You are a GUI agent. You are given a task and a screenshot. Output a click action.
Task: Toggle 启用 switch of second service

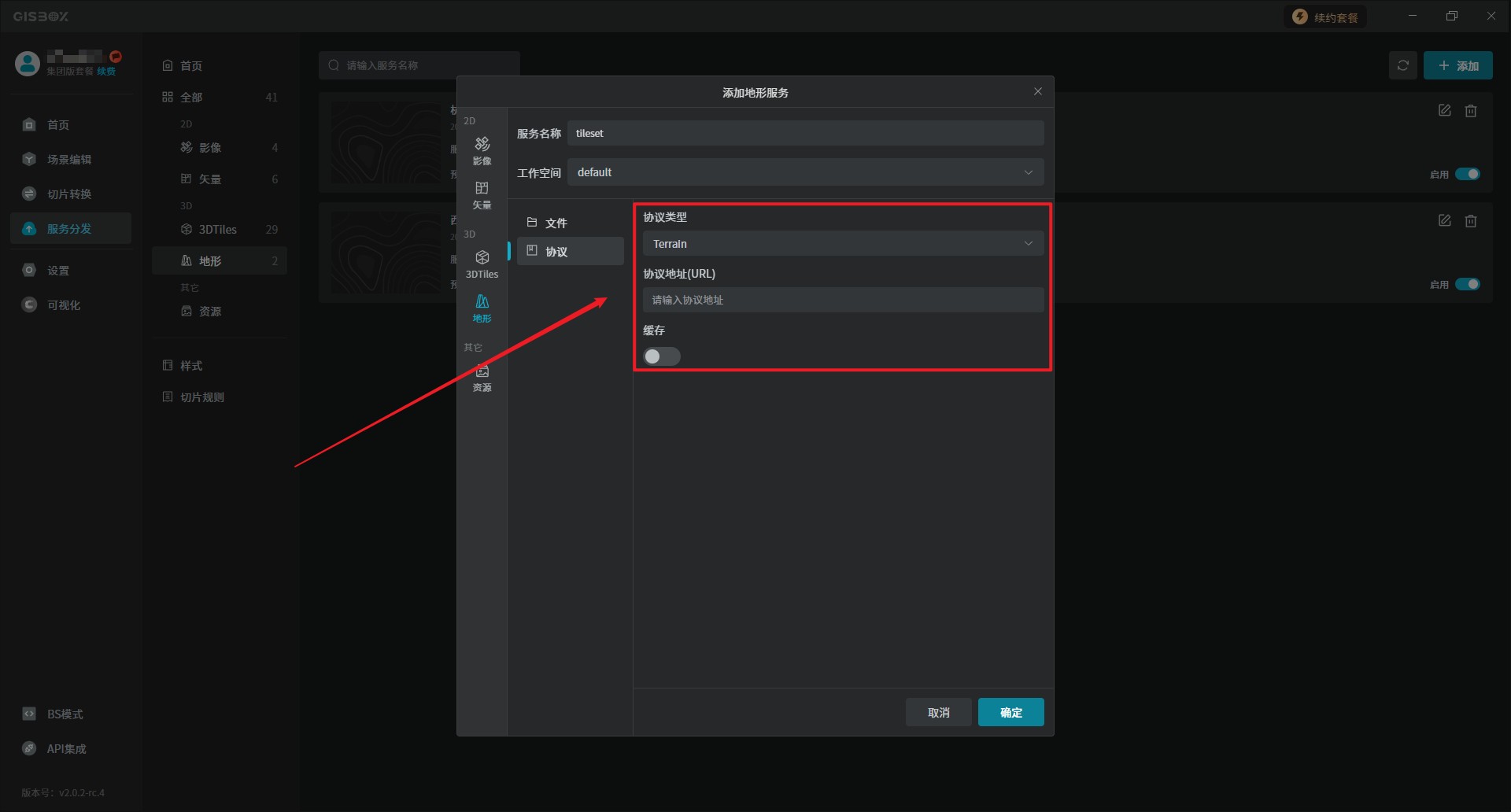click(1467, 284)
